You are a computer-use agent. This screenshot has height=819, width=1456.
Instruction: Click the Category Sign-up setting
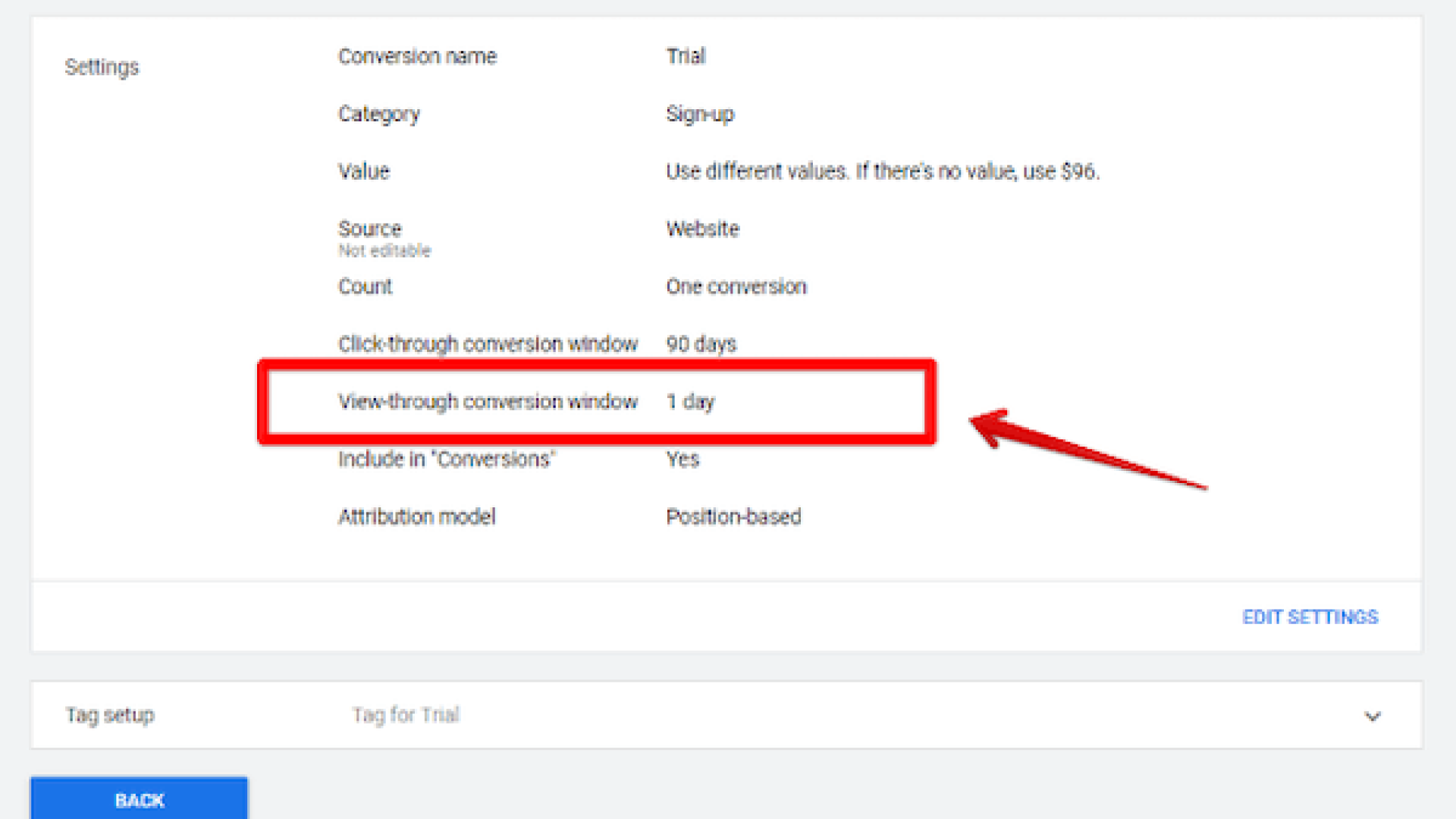(x=699, y=114)
